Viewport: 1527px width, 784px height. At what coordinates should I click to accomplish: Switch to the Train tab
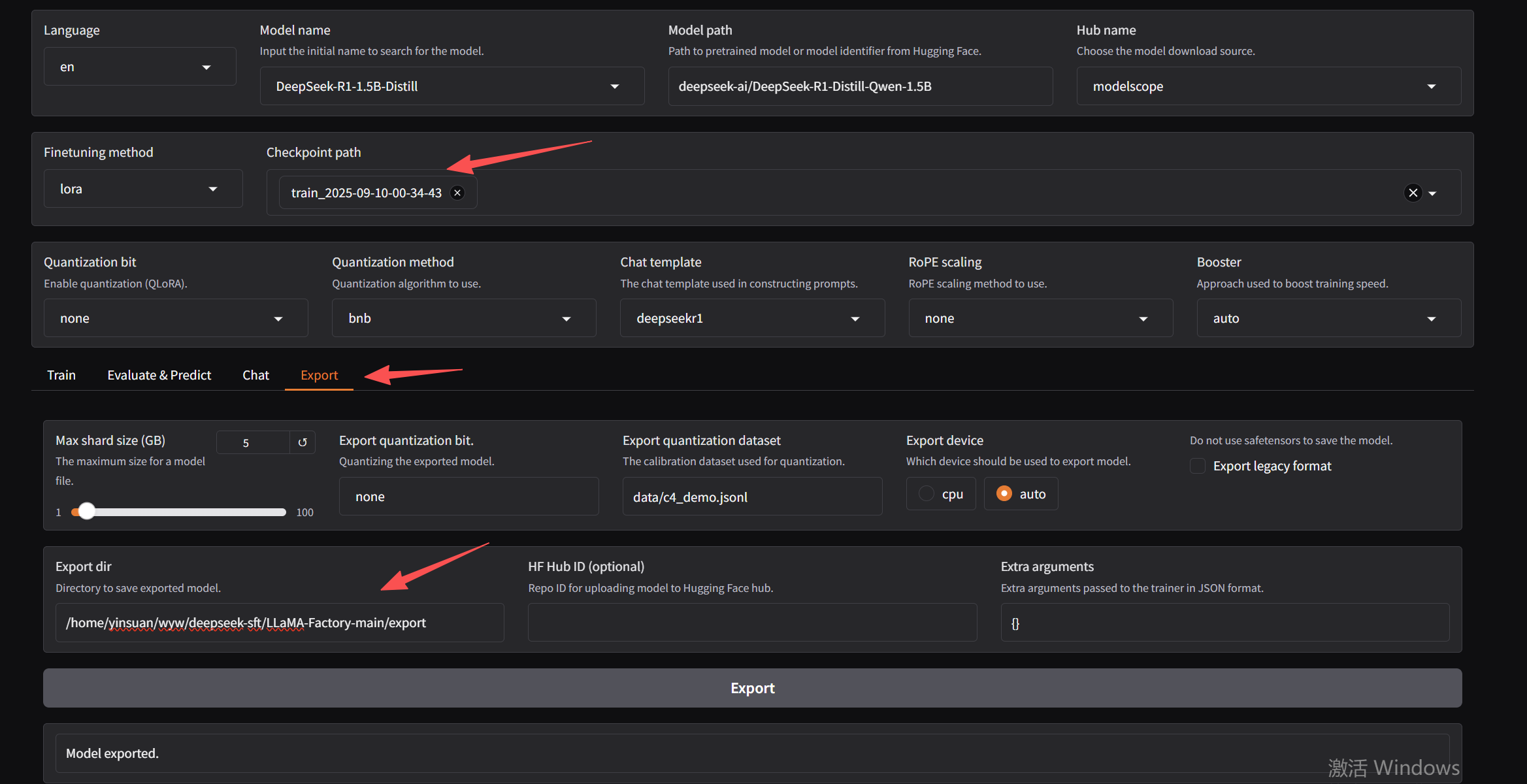[61, 375]
